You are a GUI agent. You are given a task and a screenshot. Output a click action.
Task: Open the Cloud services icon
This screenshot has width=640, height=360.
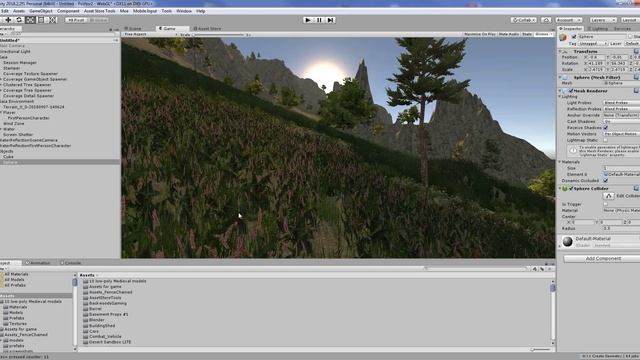546,20
